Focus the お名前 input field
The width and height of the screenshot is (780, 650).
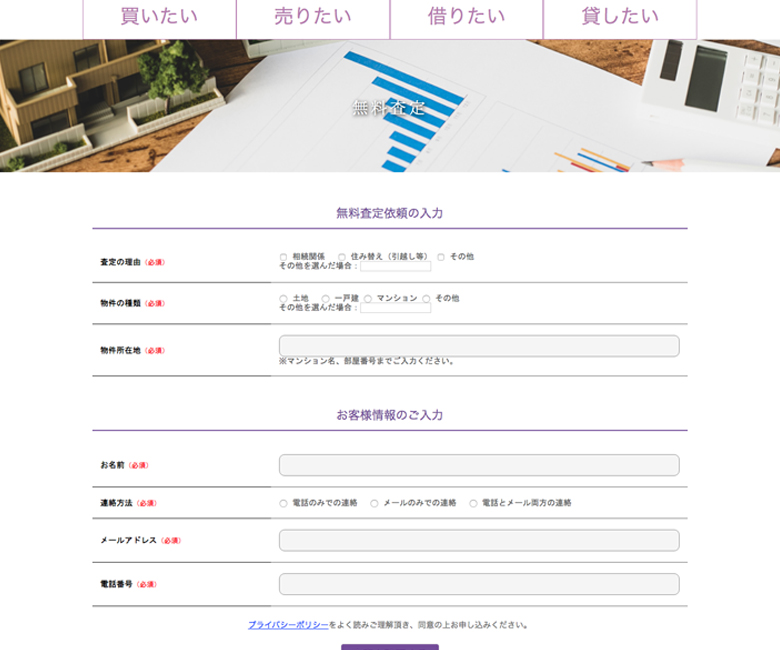[479, 465]
